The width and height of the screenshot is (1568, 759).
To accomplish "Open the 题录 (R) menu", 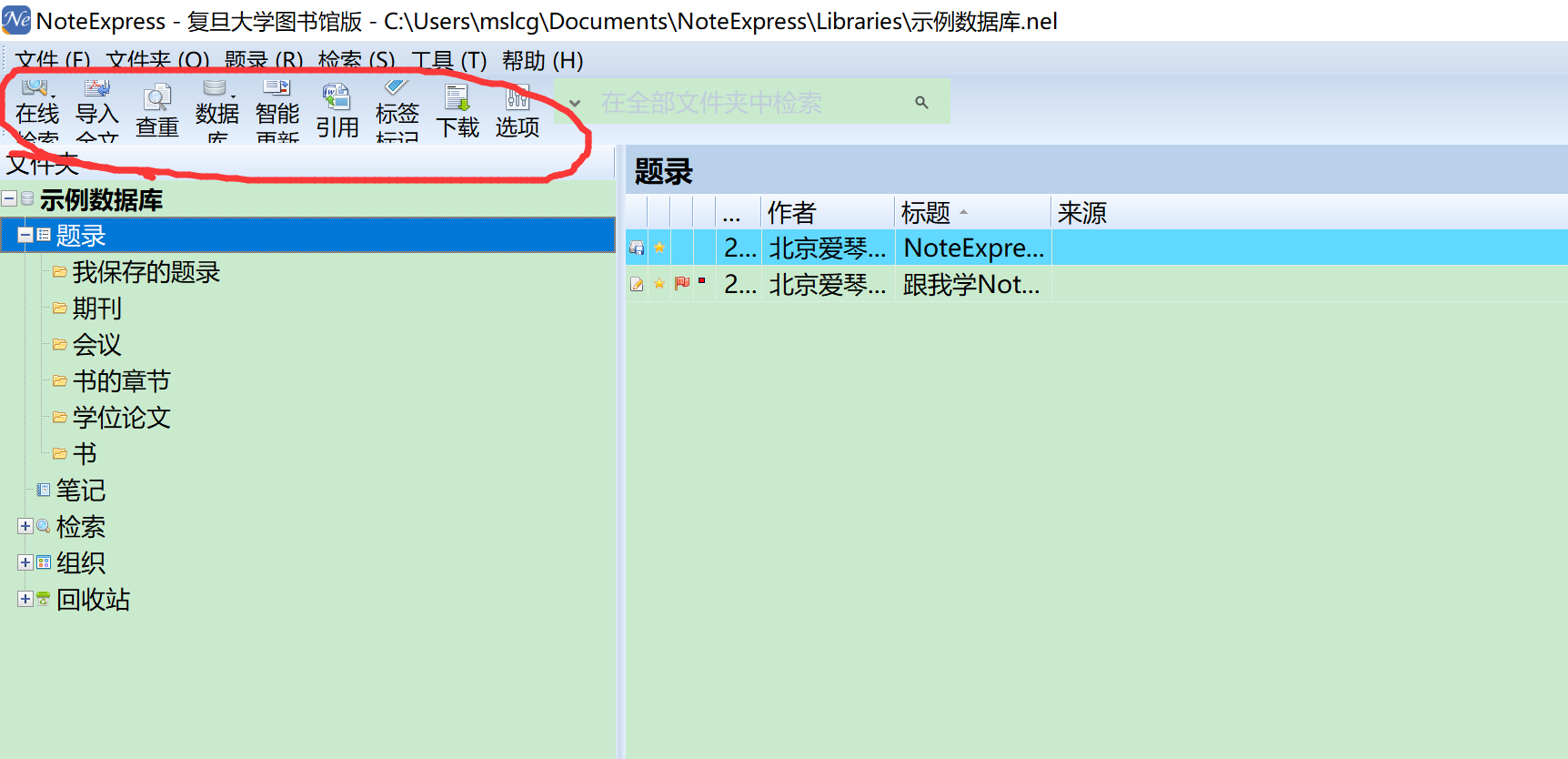I will pos(264,60).
